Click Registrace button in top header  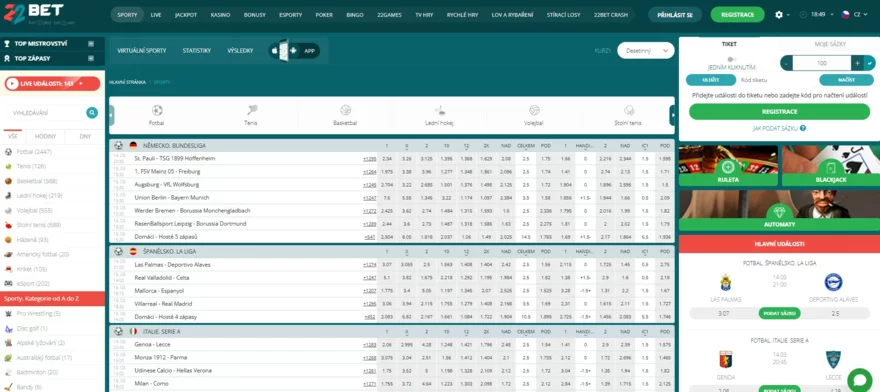coord(737,15)
